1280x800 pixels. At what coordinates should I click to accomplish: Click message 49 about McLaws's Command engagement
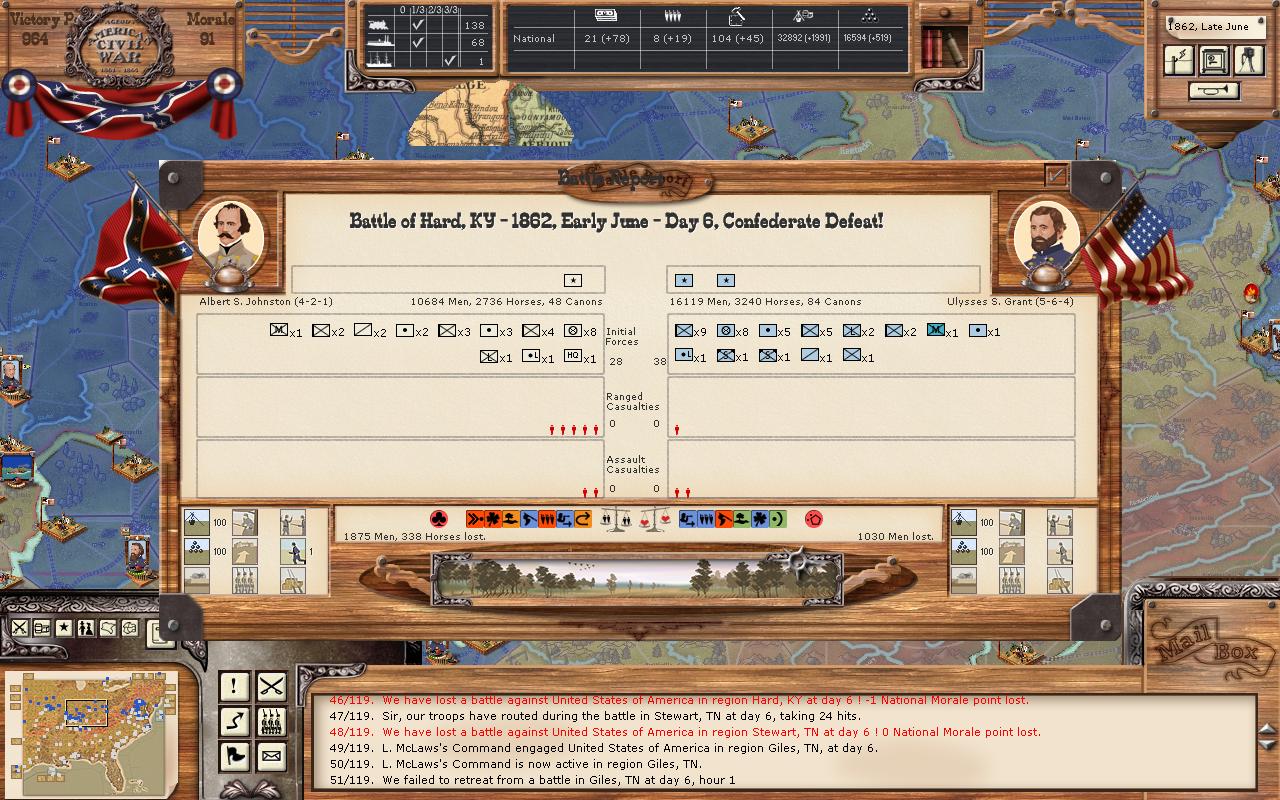[x=630, y=748]
